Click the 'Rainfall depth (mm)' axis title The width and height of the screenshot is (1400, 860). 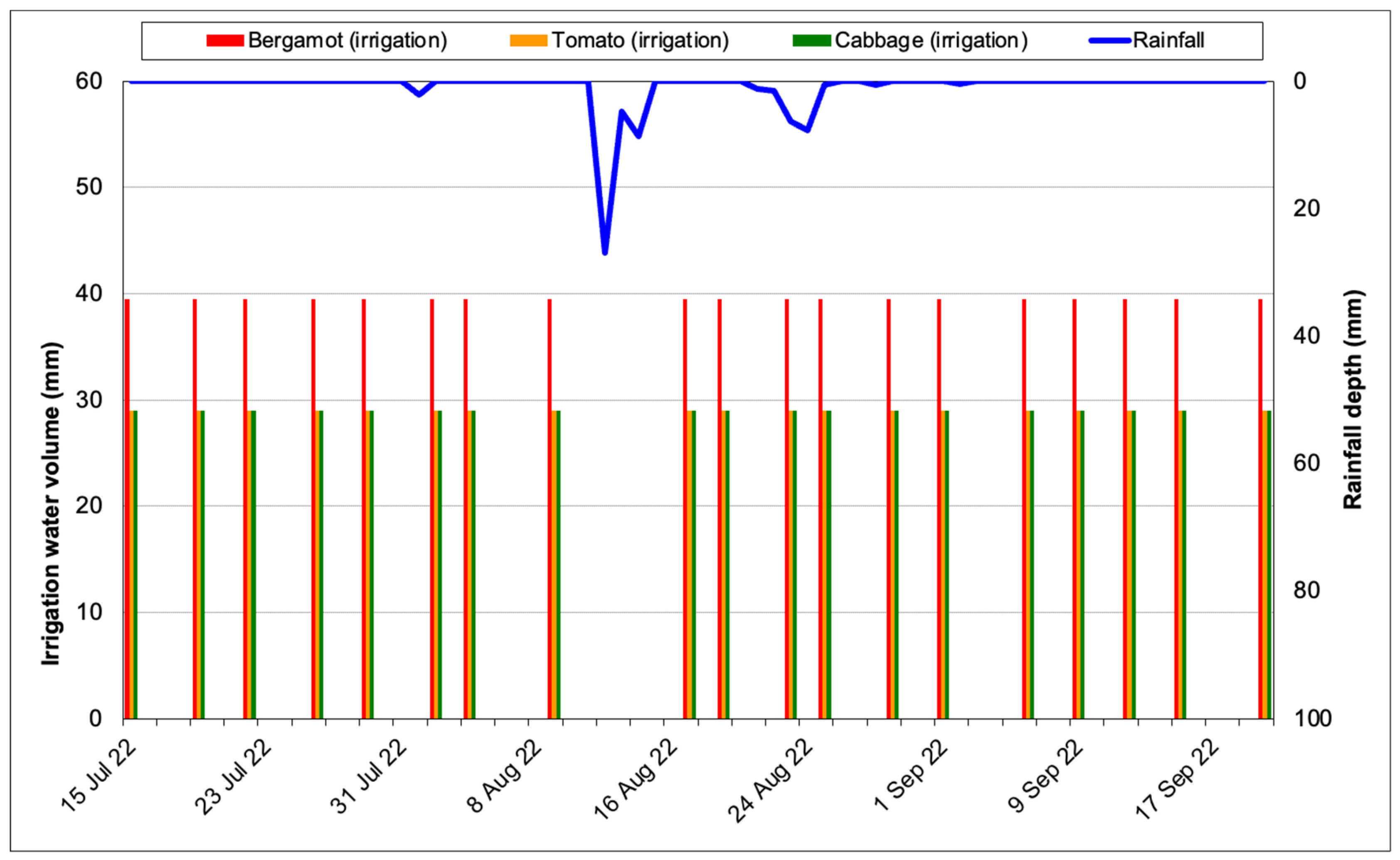pos(1353,399)
